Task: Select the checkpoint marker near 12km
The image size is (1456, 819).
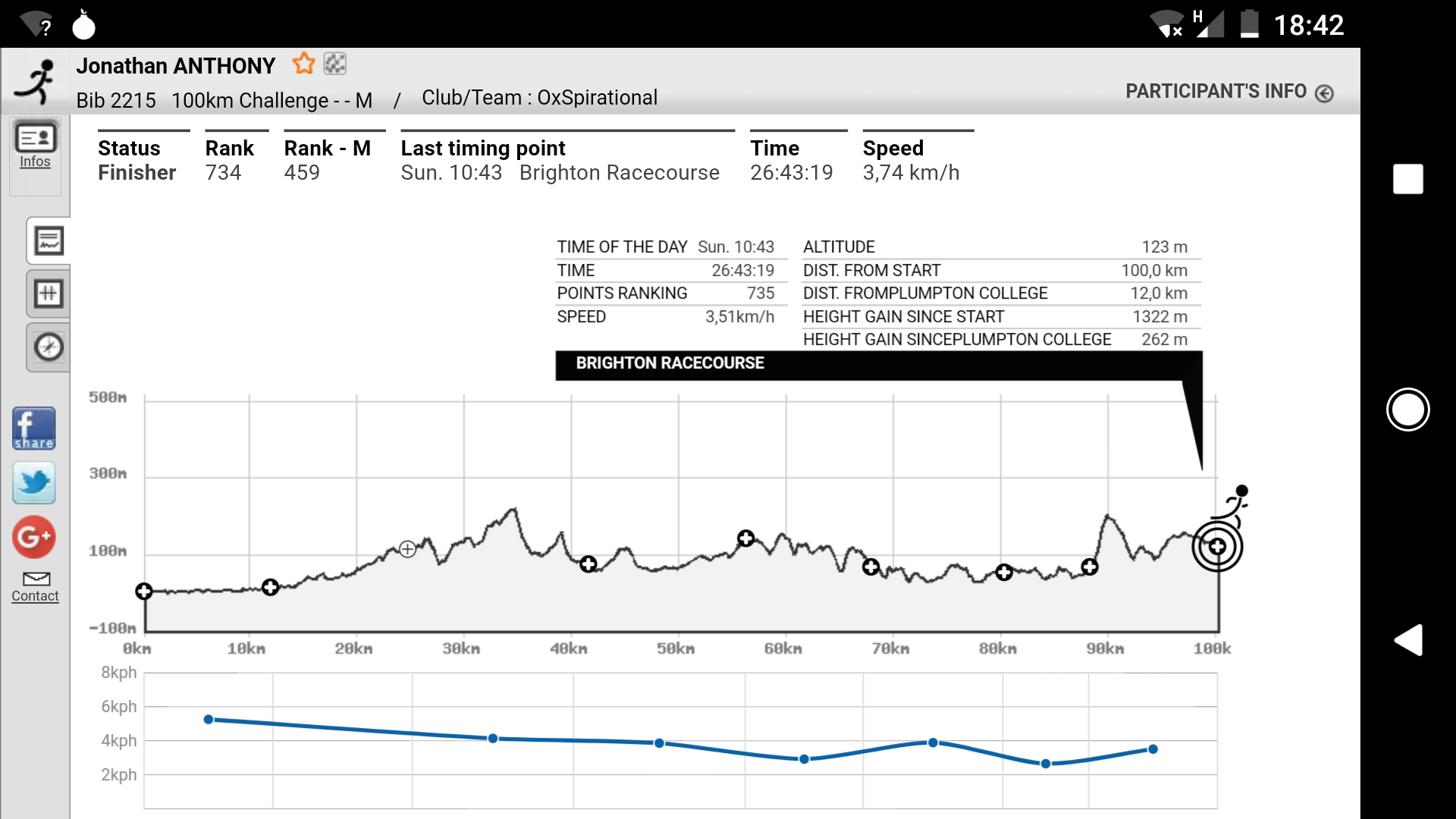Action: 270,587
